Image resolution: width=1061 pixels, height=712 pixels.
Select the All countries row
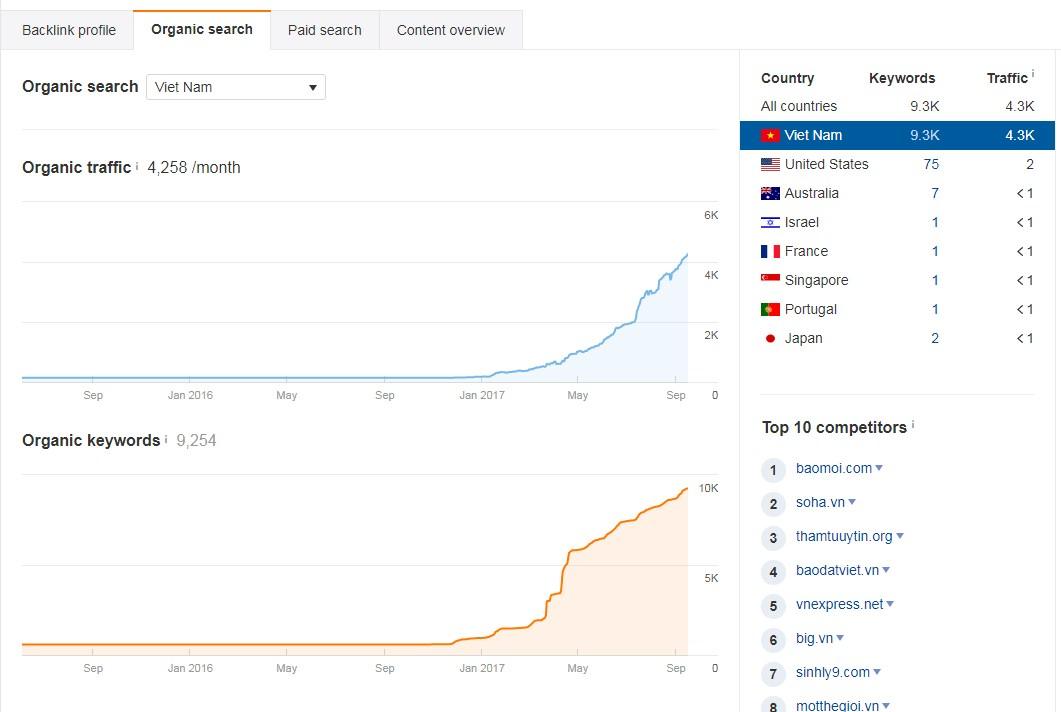[x=897, y=106]
